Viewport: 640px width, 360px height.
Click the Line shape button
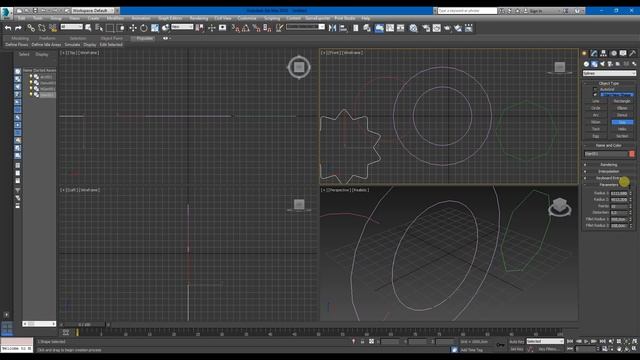[596, 101]
